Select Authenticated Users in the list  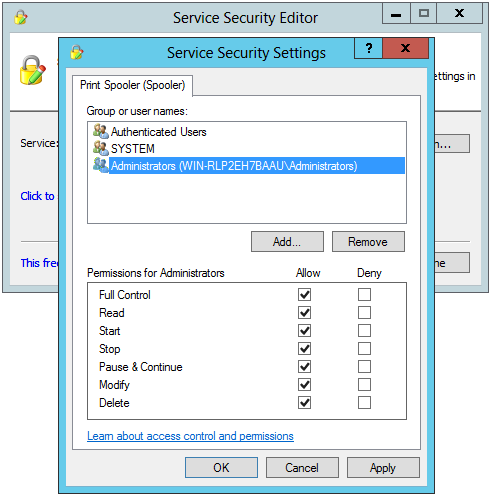pyautogui.click(x=158, y=132)
